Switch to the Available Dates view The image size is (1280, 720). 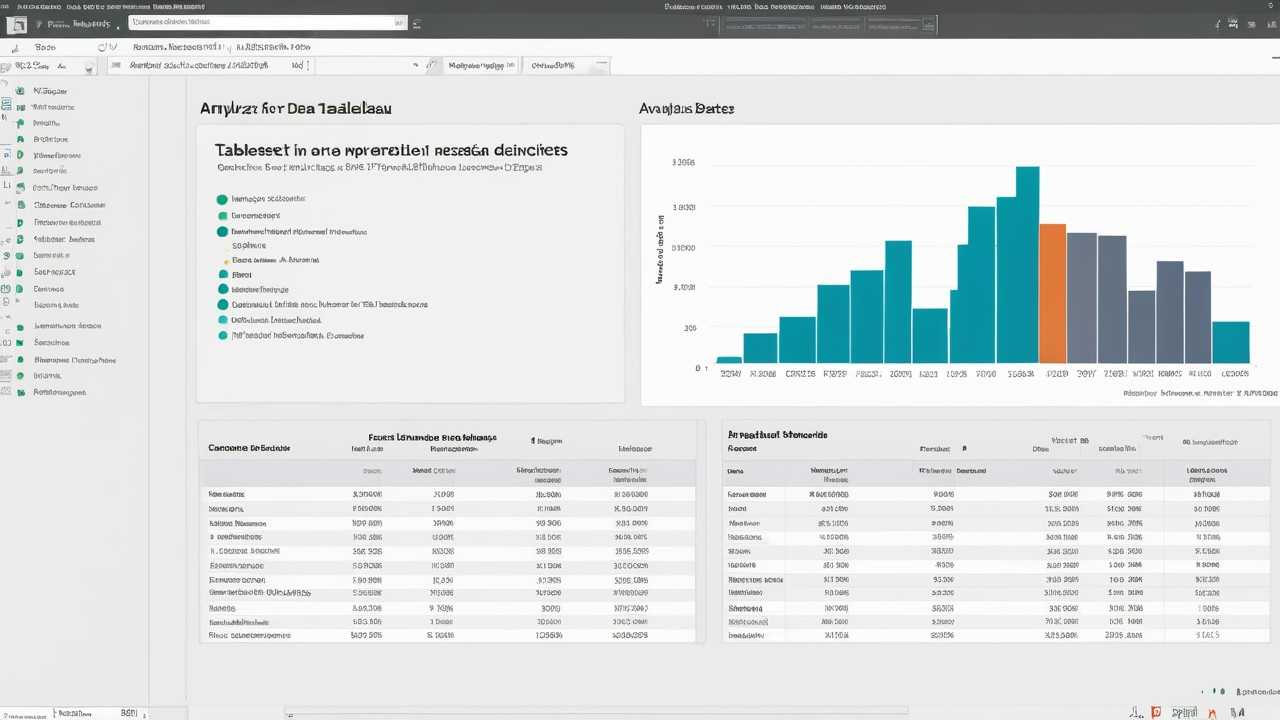tap(686, 108)
